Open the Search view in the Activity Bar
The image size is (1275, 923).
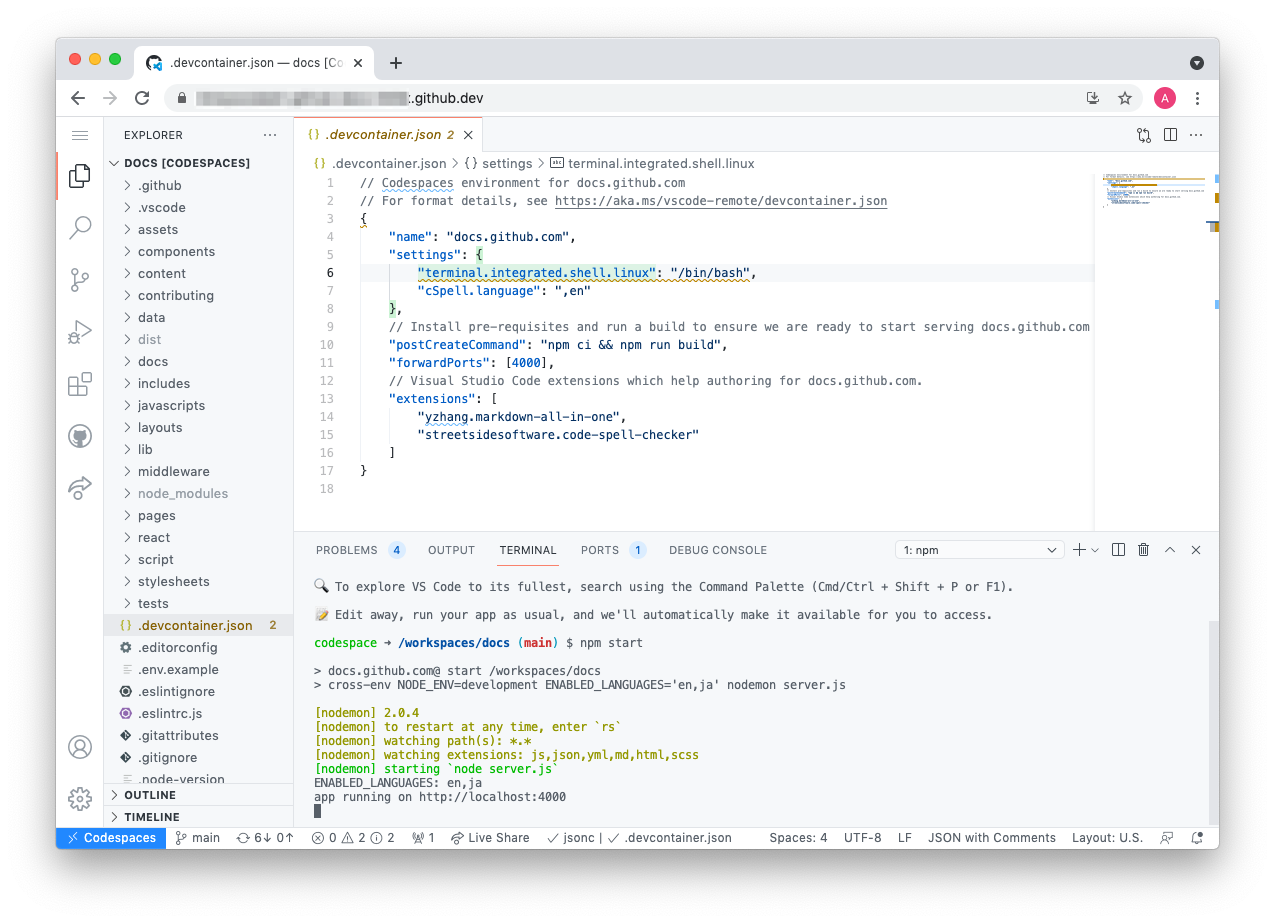[80, 228]
